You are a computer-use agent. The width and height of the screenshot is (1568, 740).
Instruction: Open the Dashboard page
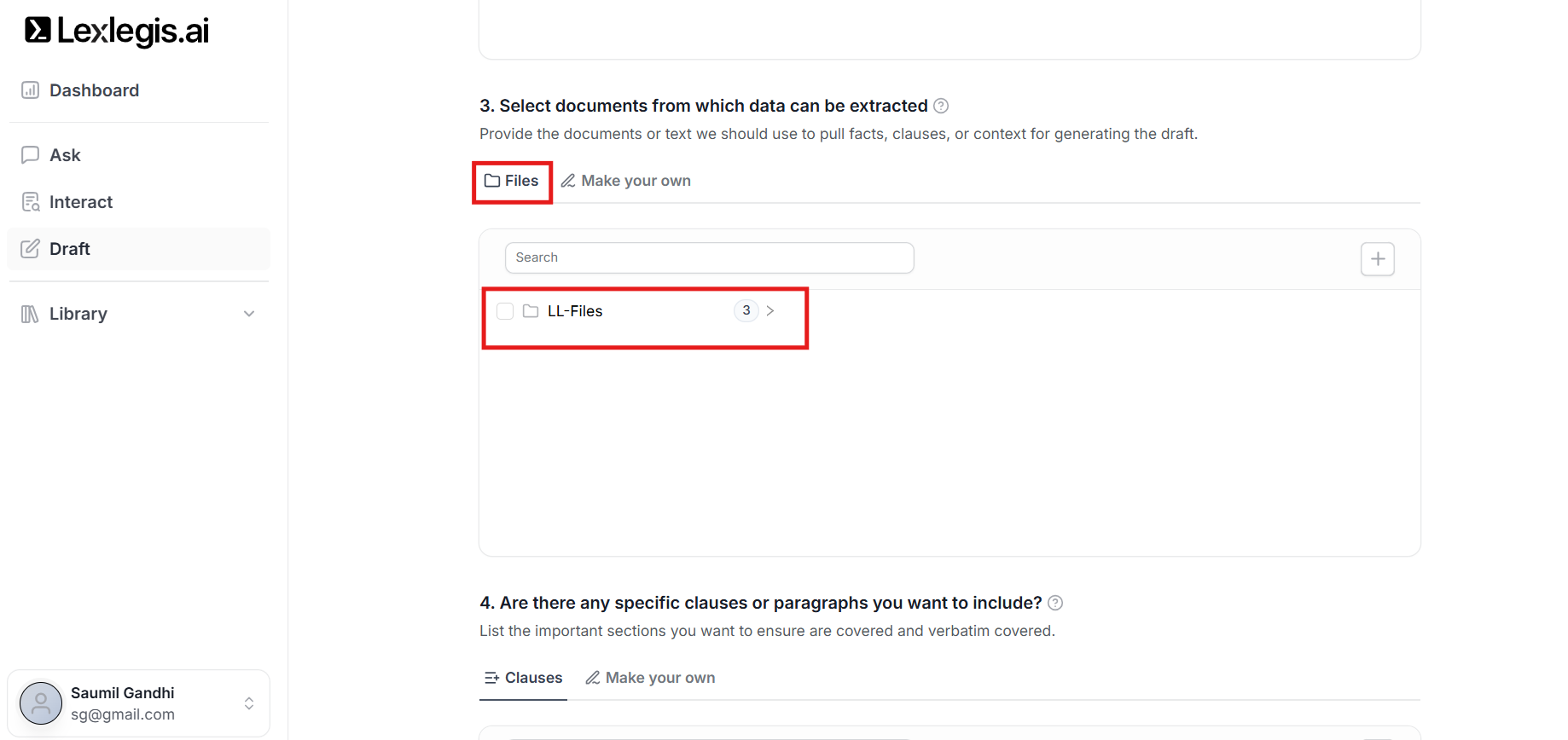(94, 90)
